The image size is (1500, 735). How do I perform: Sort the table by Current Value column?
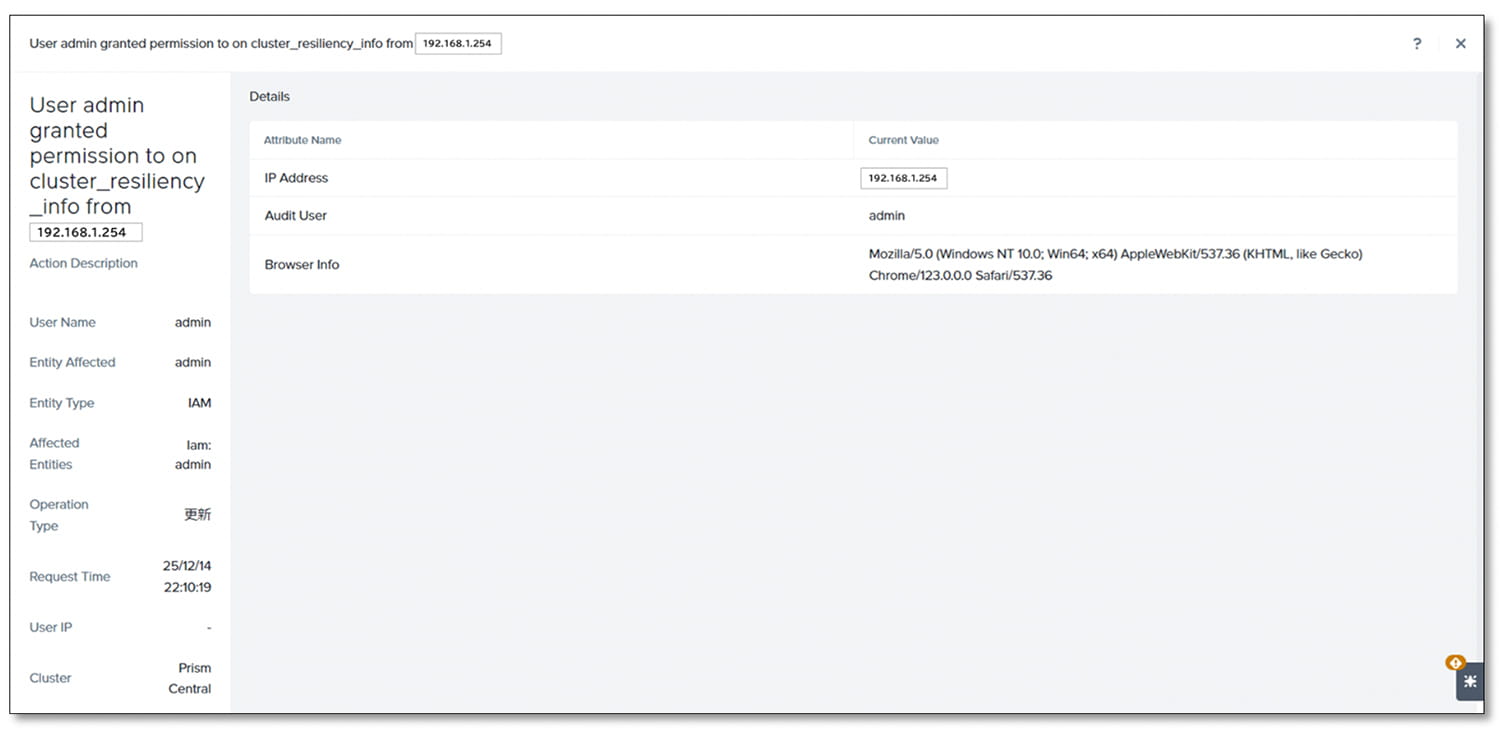[x=903, y=140]
